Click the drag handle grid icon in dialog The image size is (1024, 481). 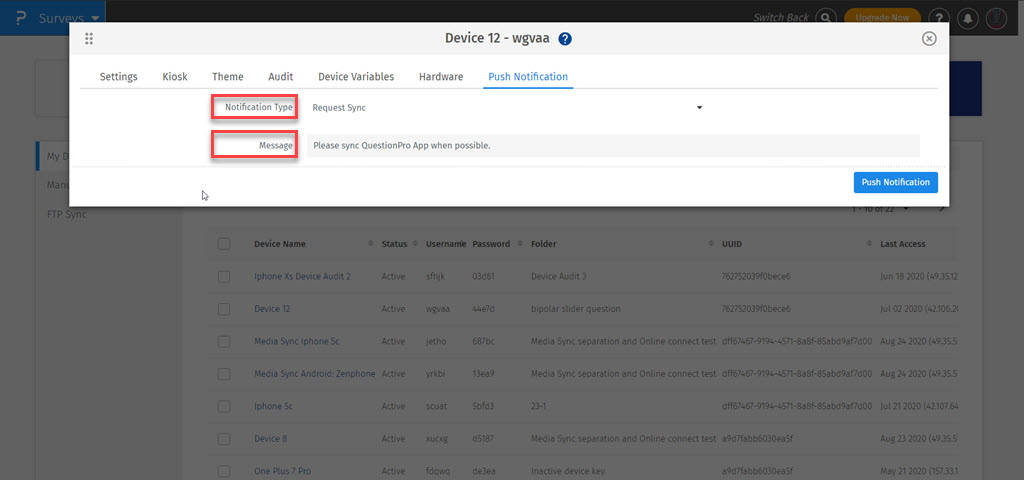coord(89,39)
